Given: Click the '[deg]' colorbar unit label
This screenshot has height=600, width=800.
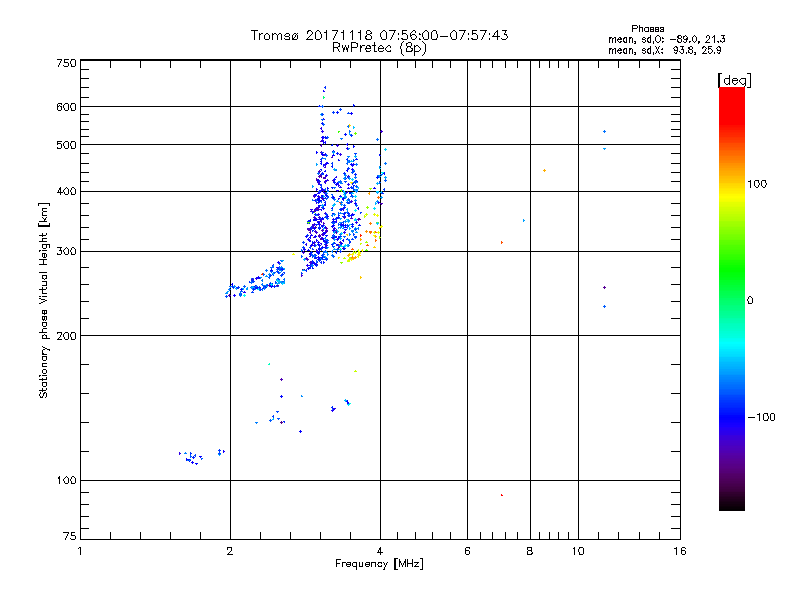Looking at the screenshot, I should point(734,80).
